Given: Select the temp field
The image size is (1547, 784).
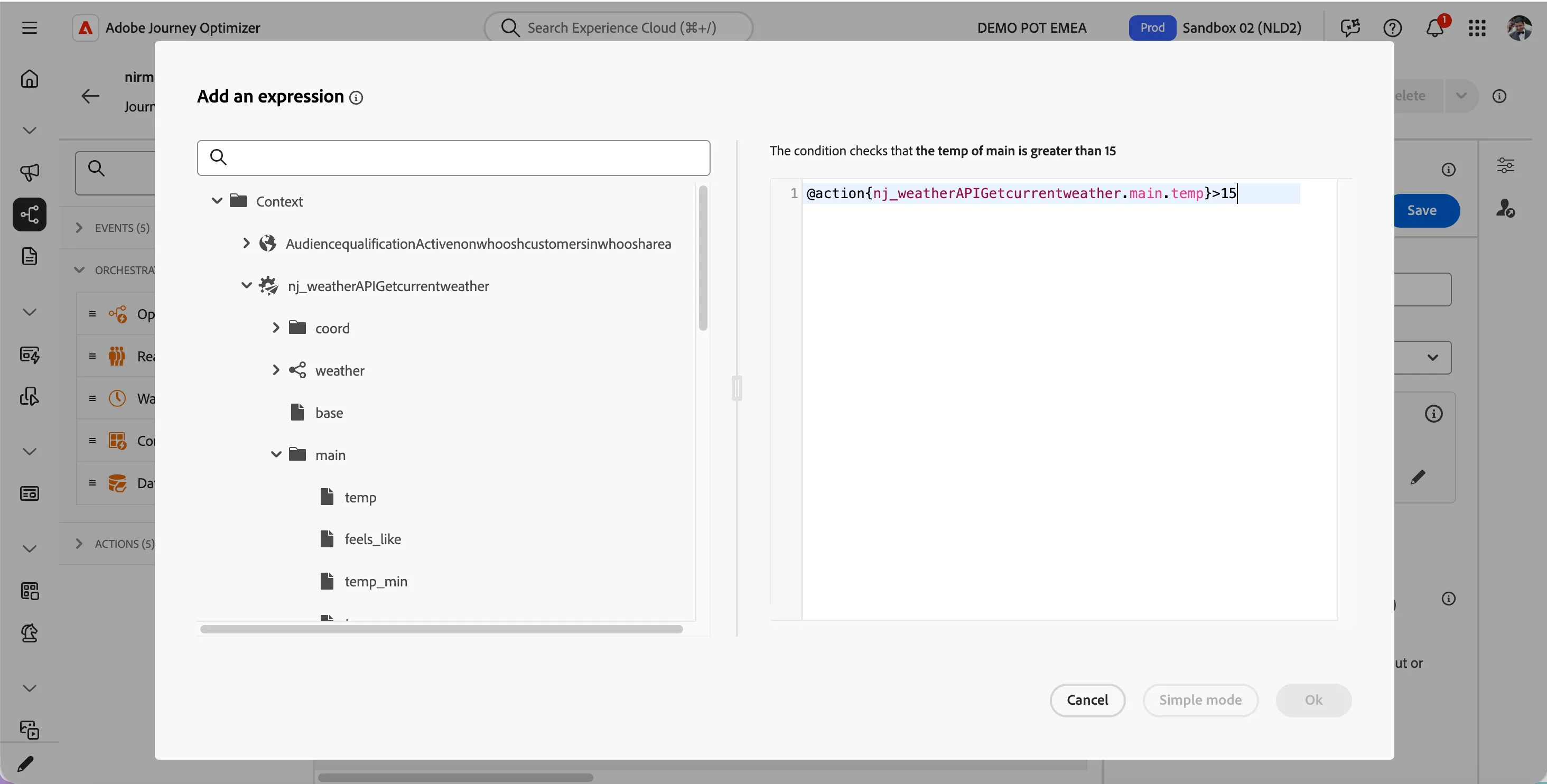Looking at the screenshot, I should tap(360, 497).
